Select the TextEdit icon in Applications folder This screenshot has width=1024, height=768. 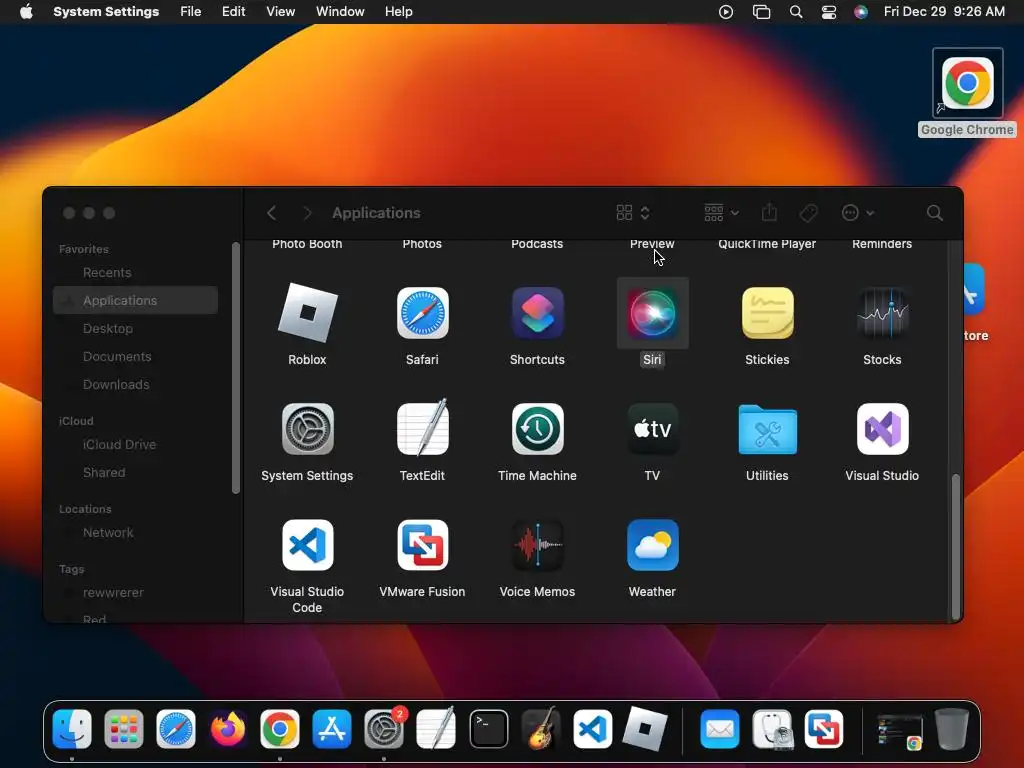[x=423, y=428]
